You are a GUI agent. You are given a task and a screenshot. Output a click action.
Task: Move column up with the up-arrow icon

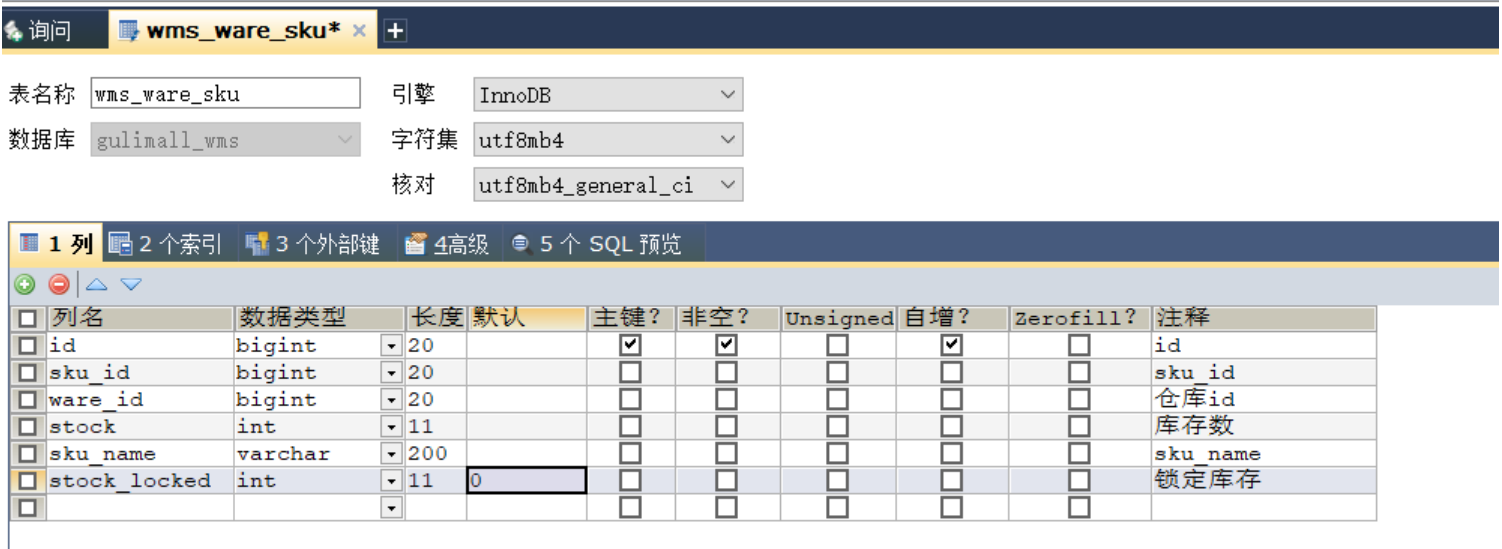point(97,284)
